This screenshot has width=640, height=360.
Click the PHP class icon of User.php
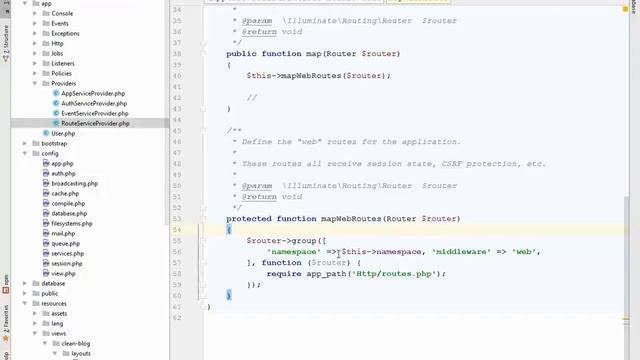(46, 133)
